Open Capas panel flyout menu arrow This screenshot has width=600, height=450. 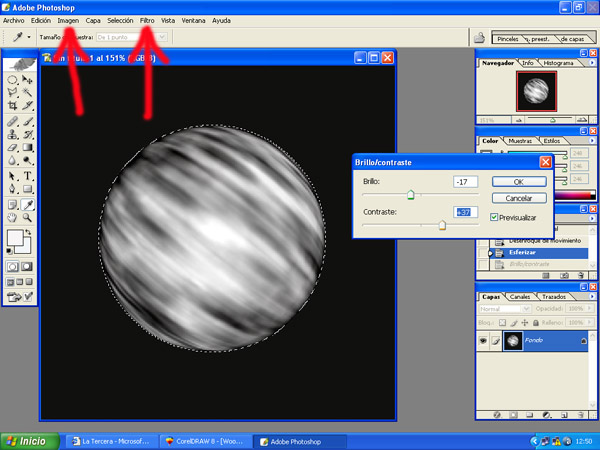pyautogui.click(x=592, y=296)
